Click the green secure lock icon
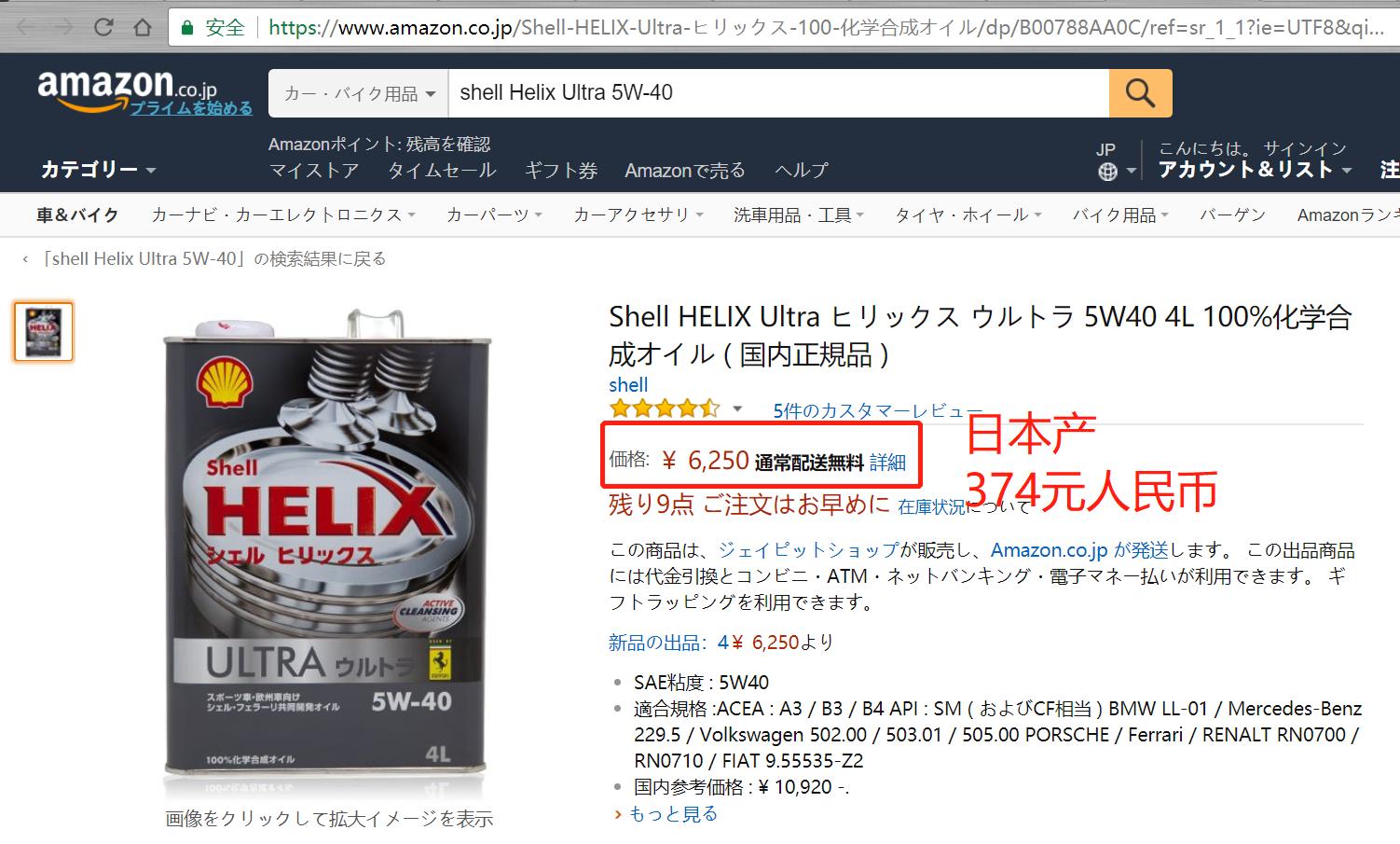The width and height of the screenshot is (1400, 844). click(x=186, y=28)
